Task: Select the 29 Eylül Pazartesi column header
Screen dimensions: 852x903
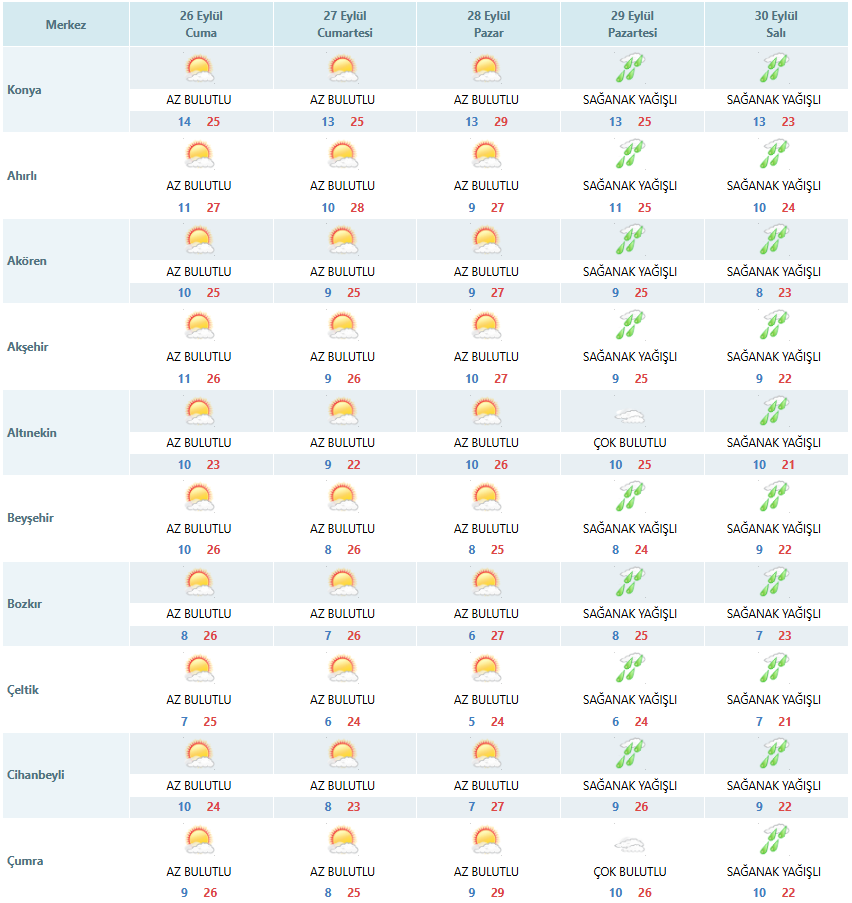Action: 633,24
